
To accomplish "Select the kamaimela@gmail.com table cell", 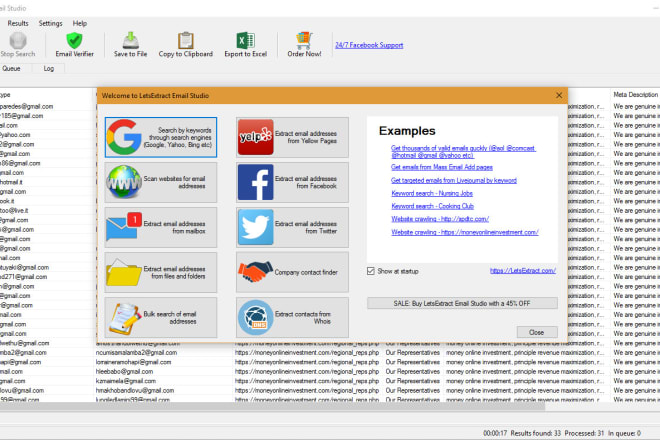I will [126, 381].
